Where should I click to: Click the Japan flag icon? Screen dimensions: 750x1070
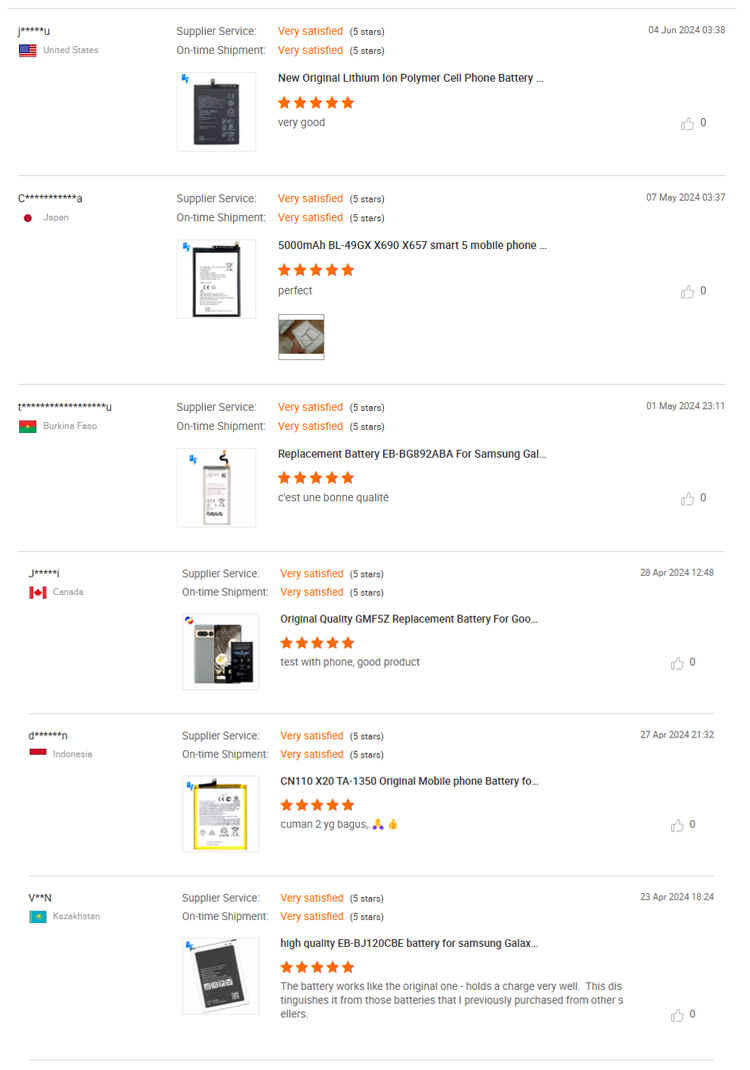(x=28, y=218)
